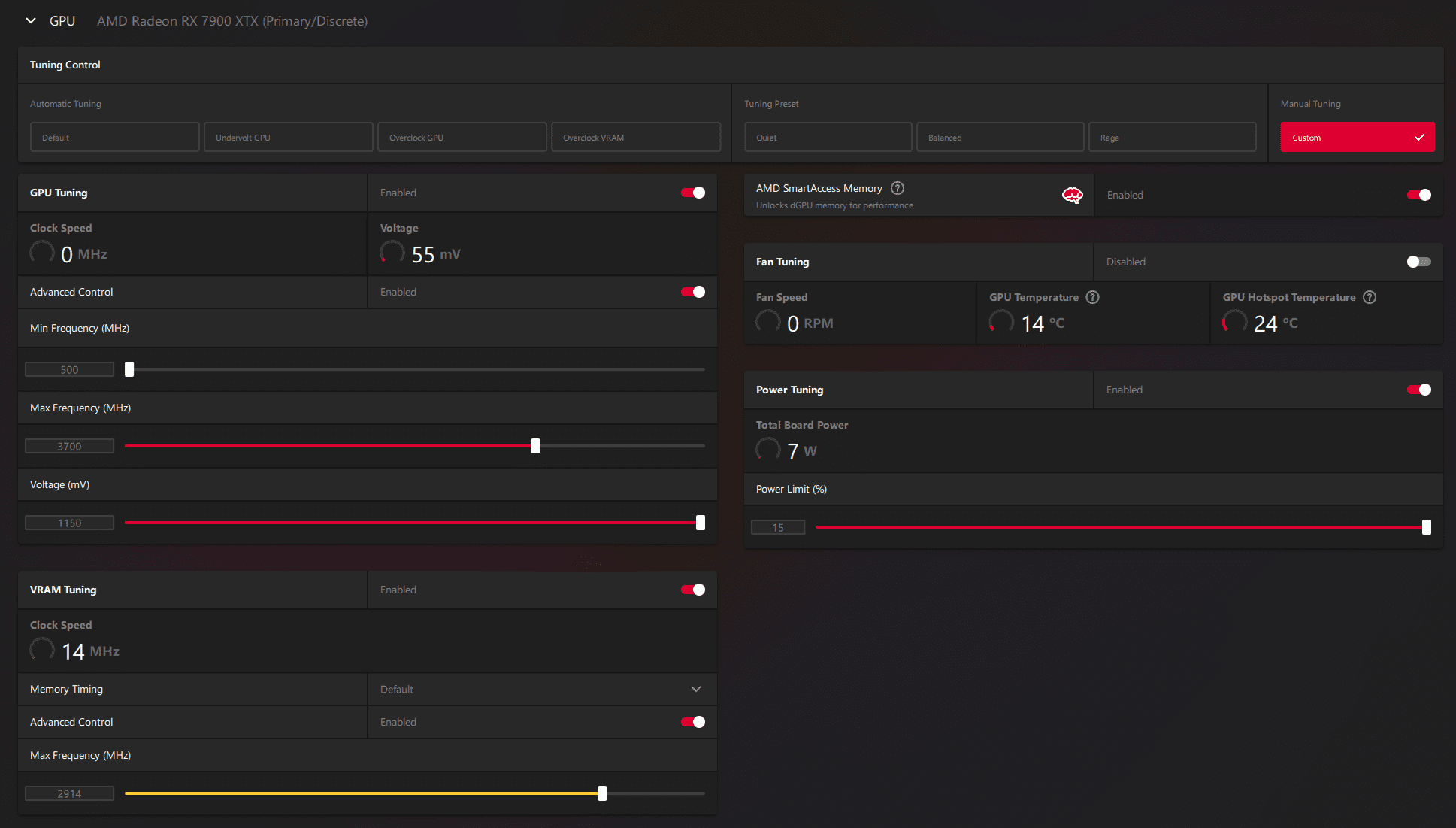Click GPU Hotspot Temperature help icon
The height and width of the screenshot is (828, 1456).
[1370, 297]
